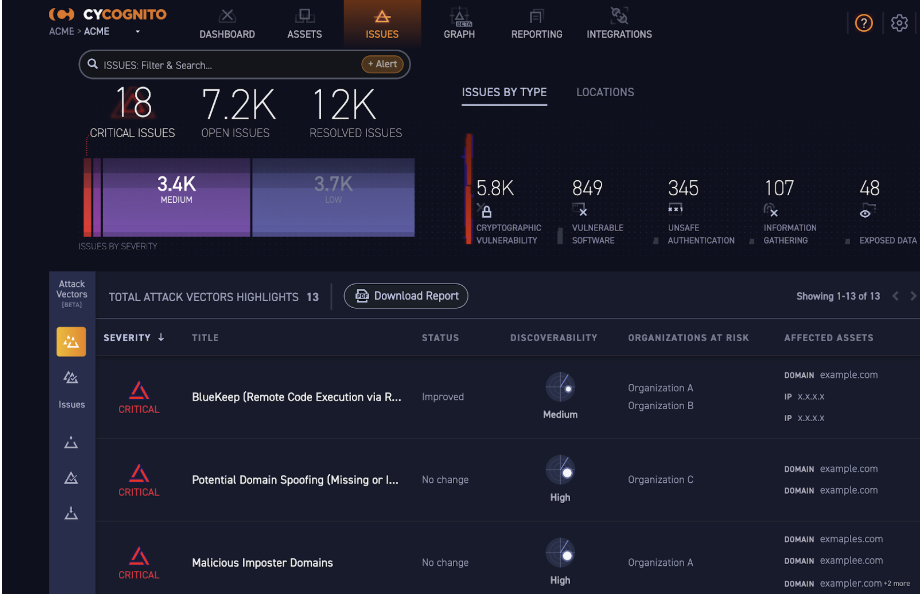
Task: Click the Low severity bar segment
Action: [x=333, y=196]
